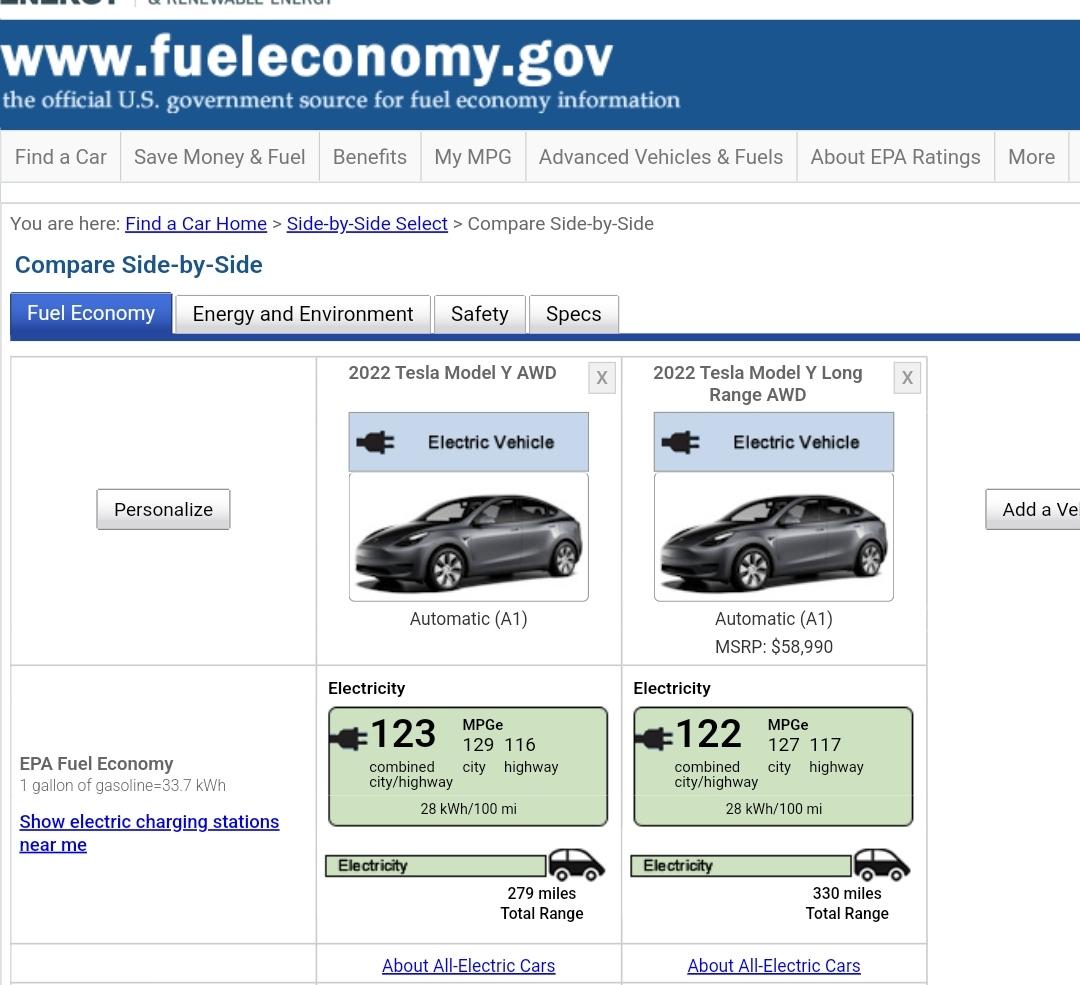Switch to the Specs tab

coord(574,314)
